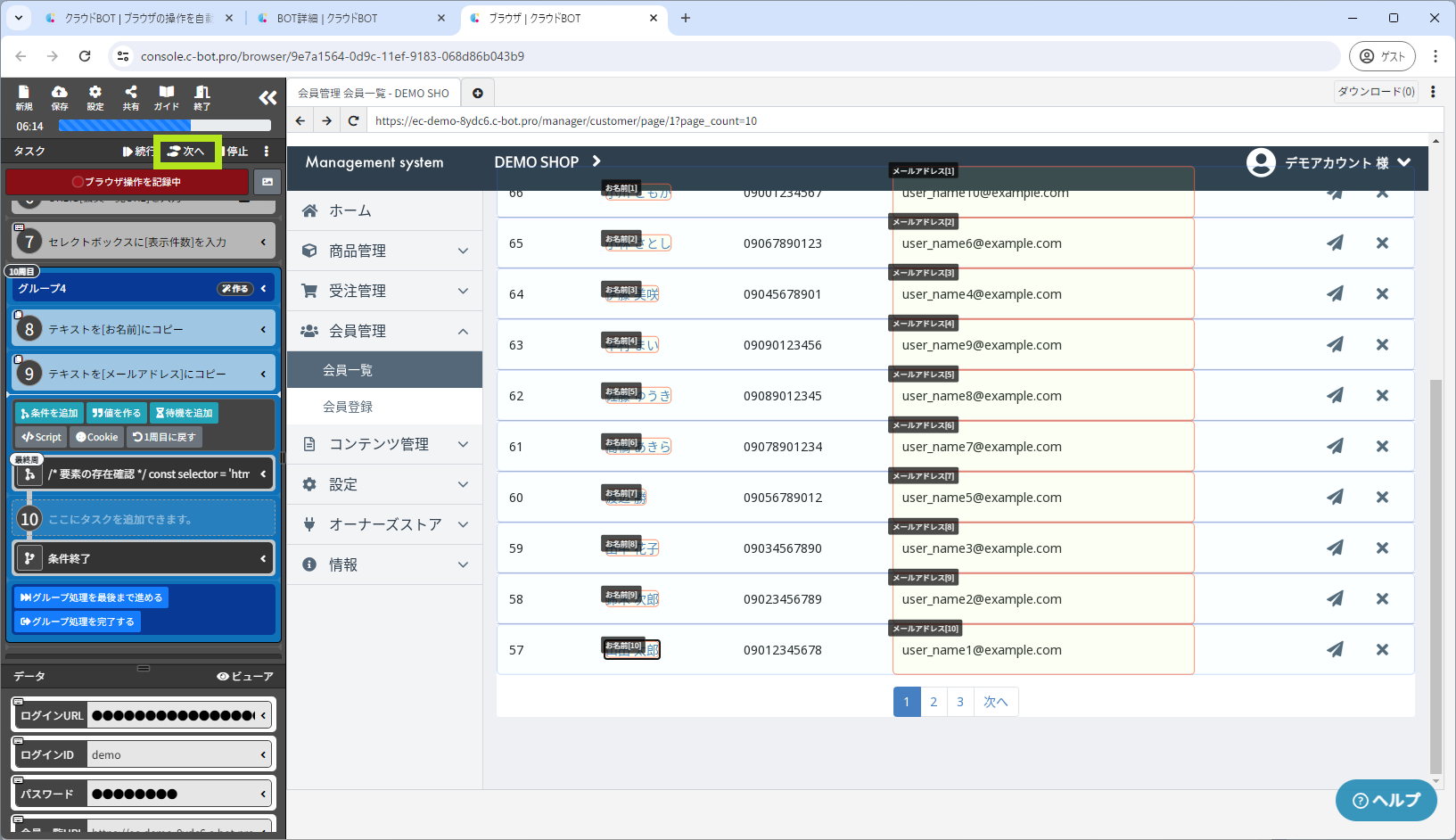The width and height of the screenshot is (1456, 840).
Task: Click the 条件を追加 button
Action: pyautogui.click(x=50, y=413)
